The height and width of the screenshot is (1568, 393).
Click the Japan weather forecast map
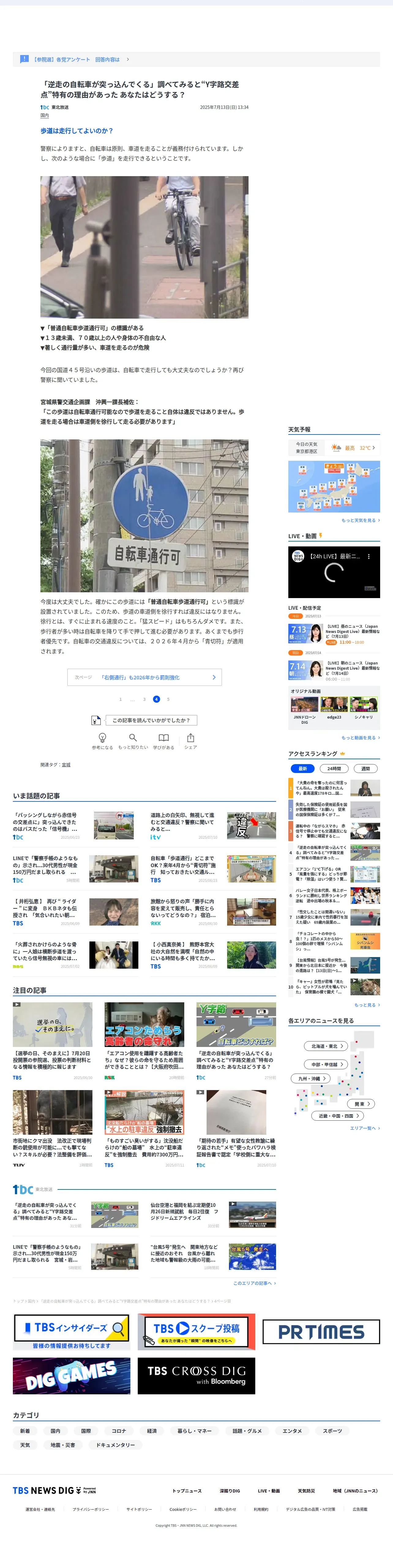[334, 486]
